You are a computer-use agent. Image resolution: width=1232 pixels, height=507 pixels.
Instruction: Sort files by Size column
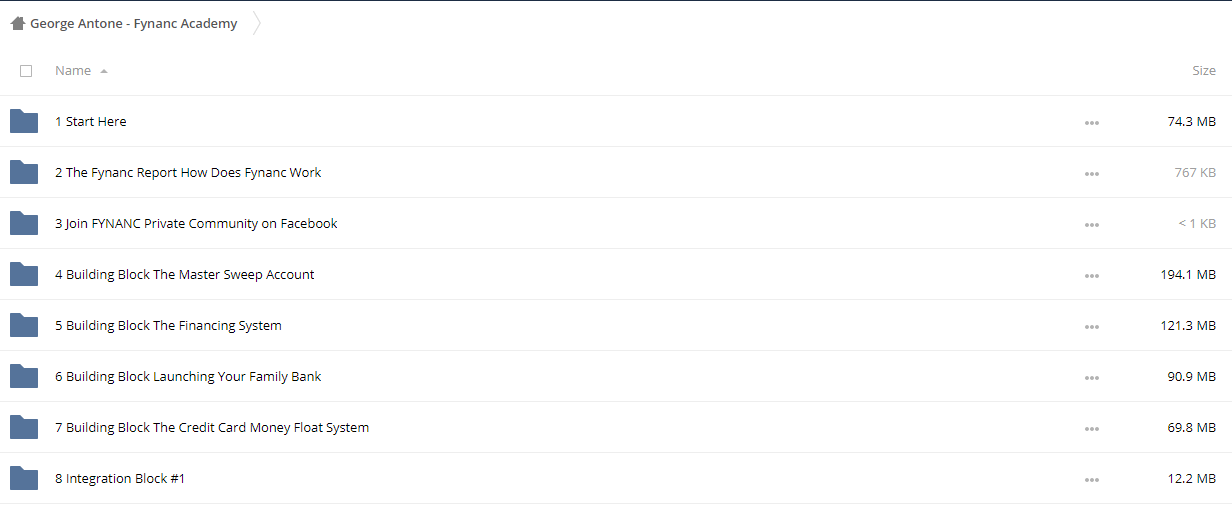(x=1204, y=71)
